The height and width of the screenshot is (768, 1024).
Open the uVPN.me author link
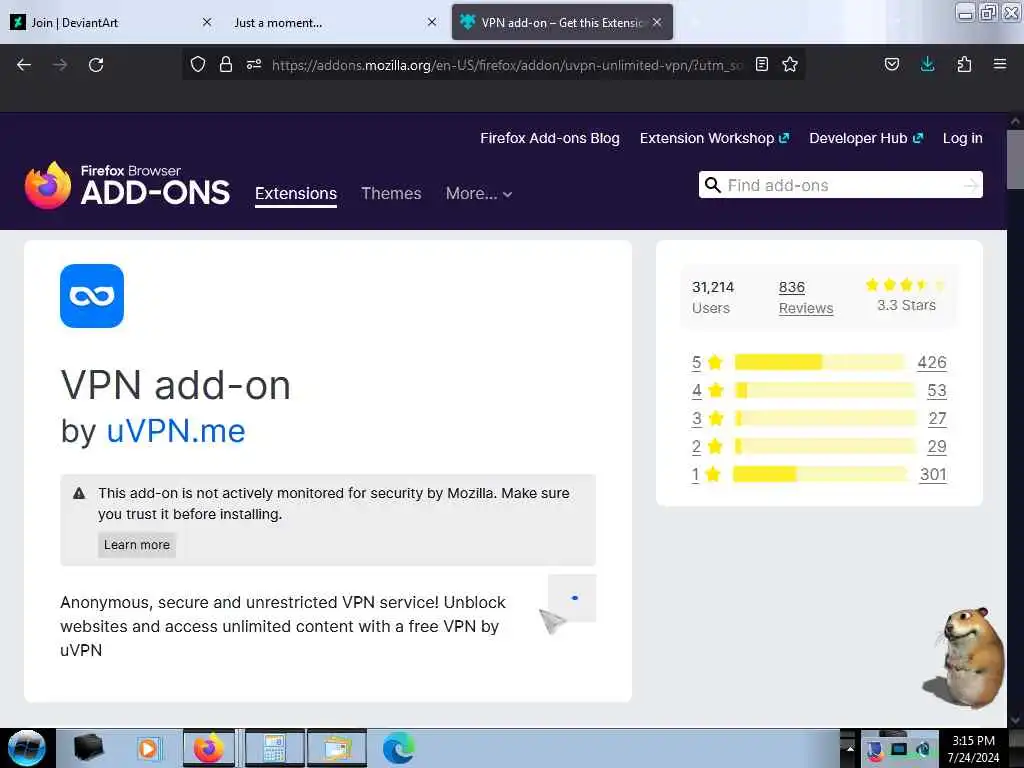coord(176,431)
